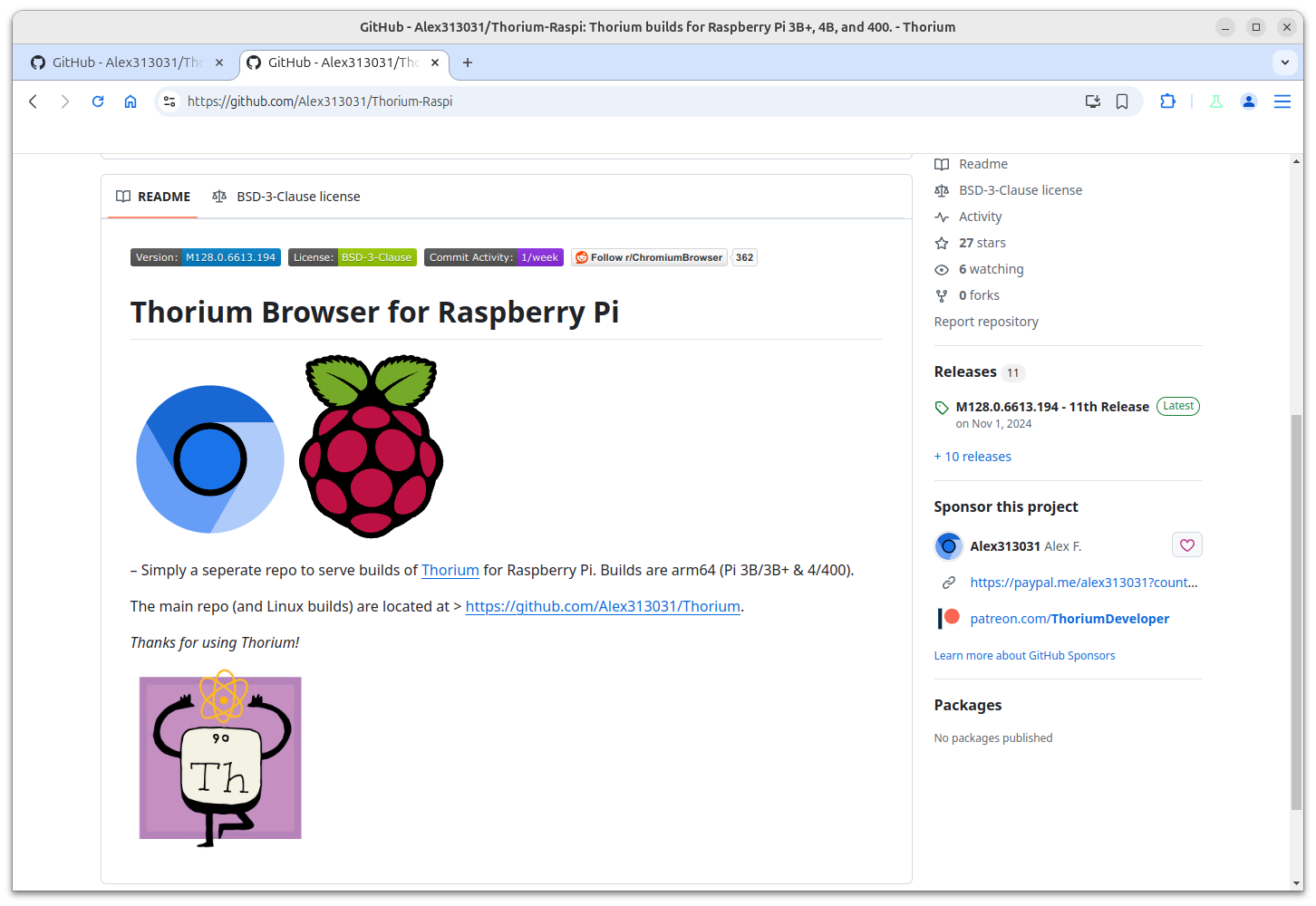Select the BSD-3-Clause license tab
This screenshot has height=906, width=1316.
(286, 197)
